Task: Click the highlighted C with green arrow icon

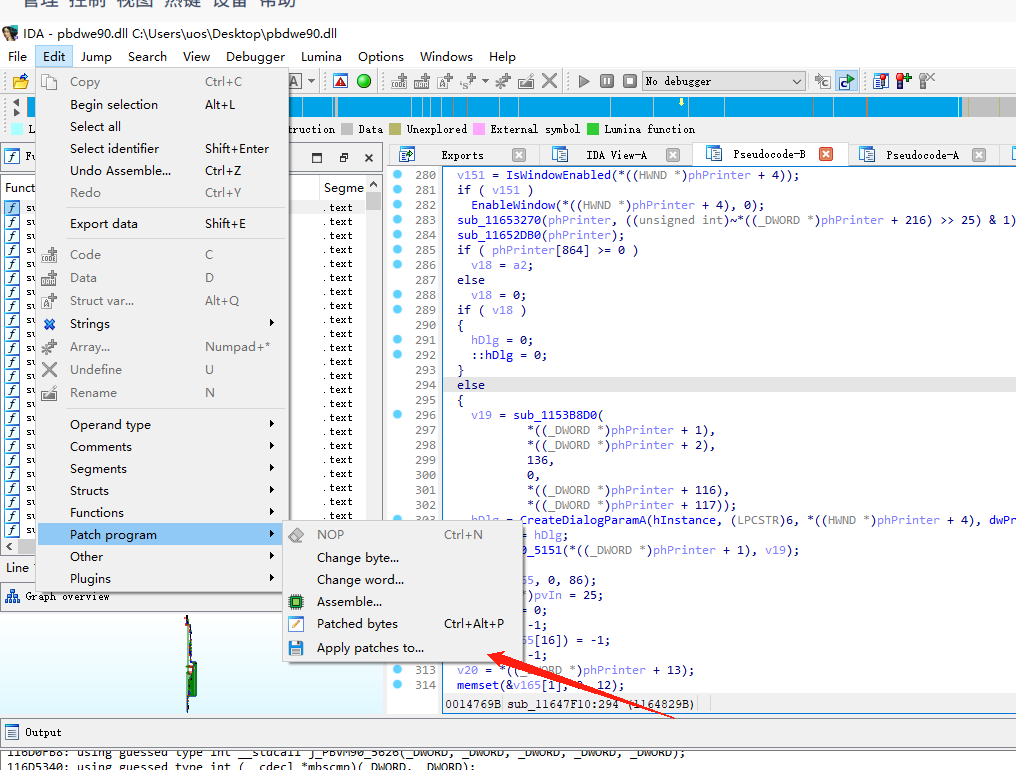Action: [x=846, y=81]
